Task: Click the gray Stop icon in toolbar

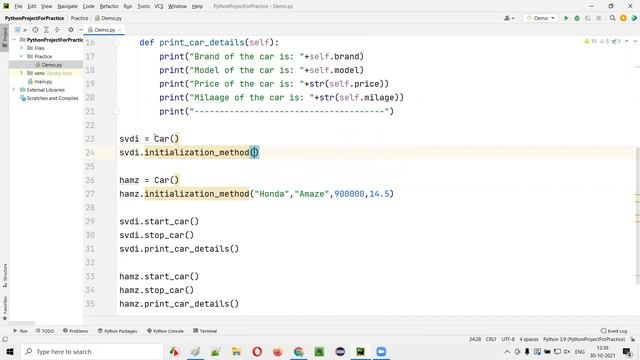Action: point(599,18)
